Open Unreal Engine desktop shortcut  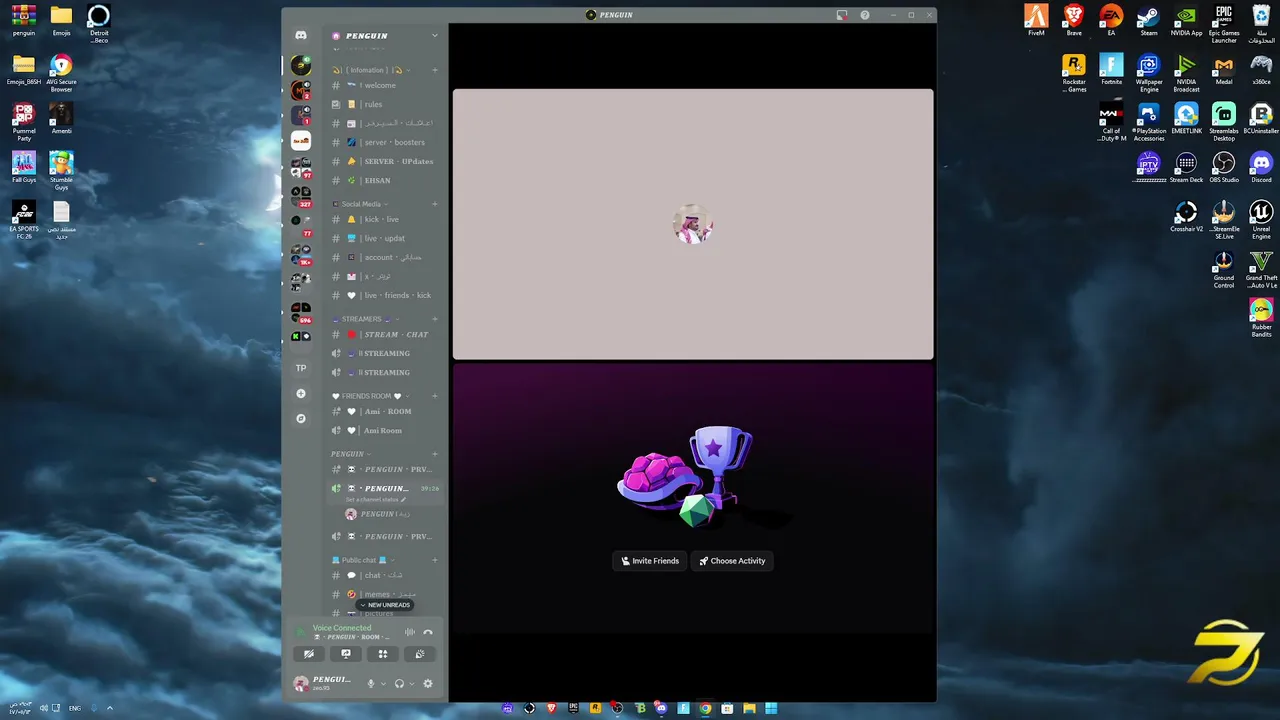click(x=1261, y=220)
